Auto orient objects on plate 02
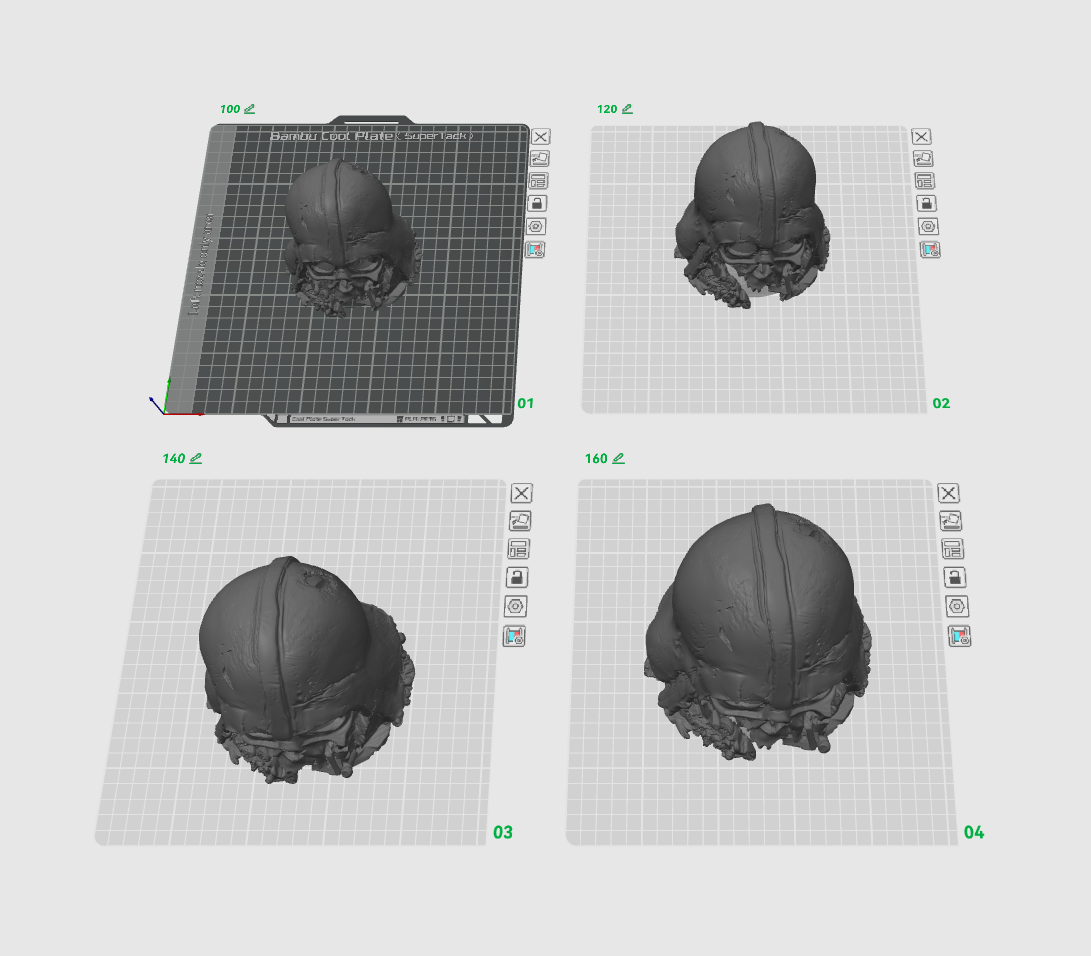1091x956 pixels. click(x=923, y=159)
